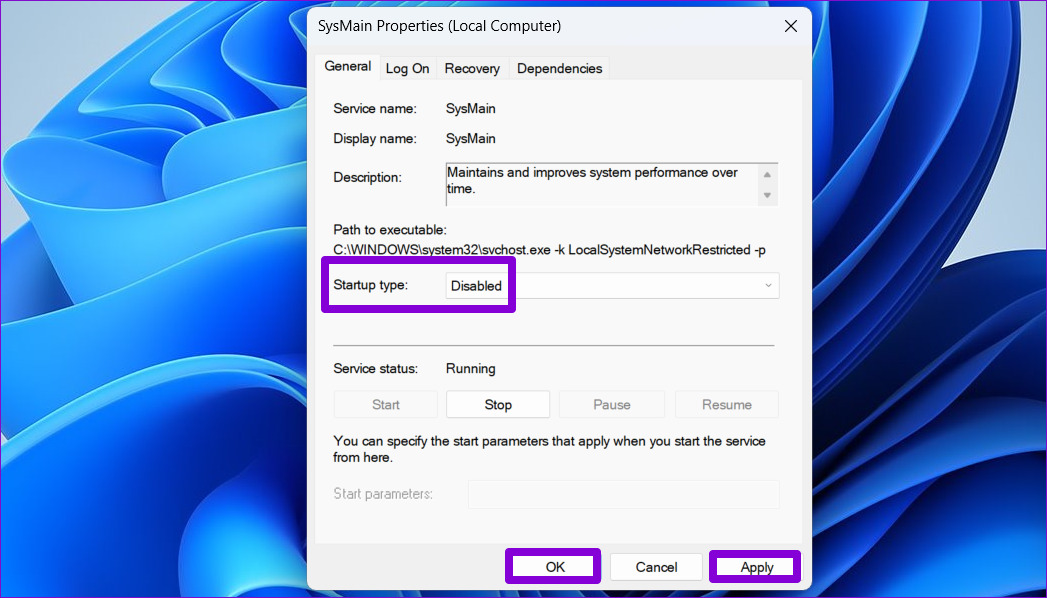Click the greyed-out Start button
This screenshot has width=1047, height=598.
[x=385, y=404]
